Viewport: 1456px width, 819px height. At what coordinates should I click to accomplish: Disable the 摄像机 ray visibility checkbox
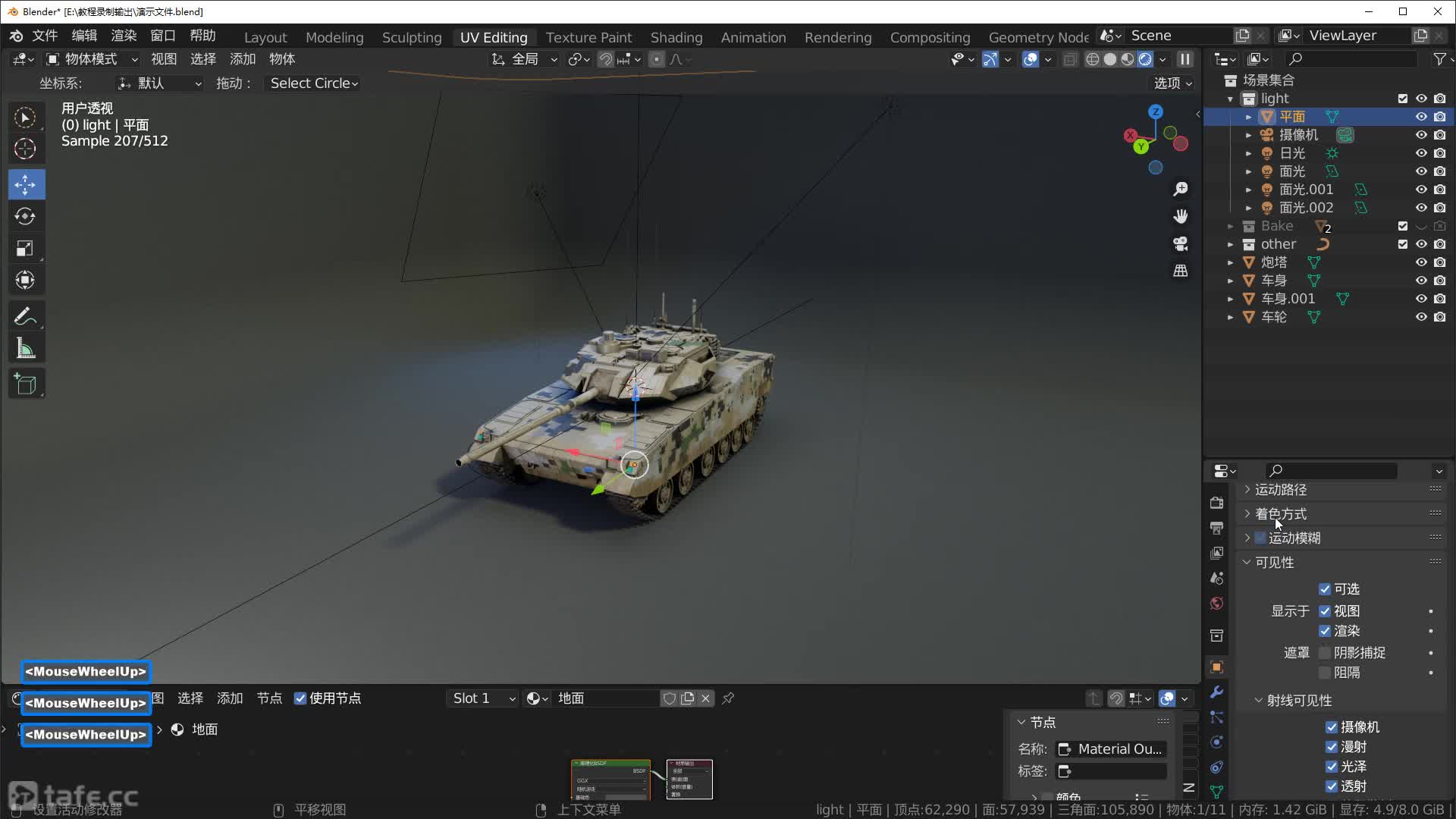1332,726
